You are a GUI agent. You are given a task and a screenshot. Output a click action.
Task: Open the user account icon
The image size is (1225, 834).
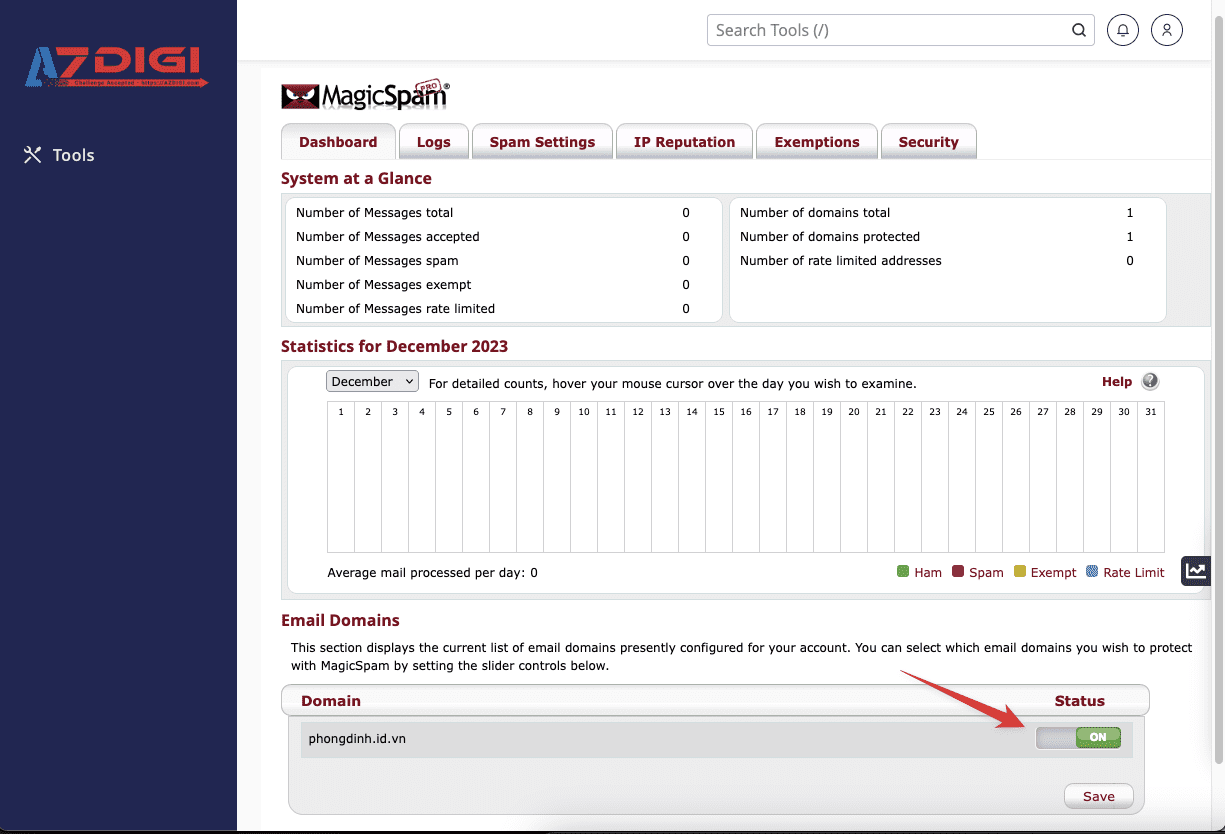(1167, 30)
